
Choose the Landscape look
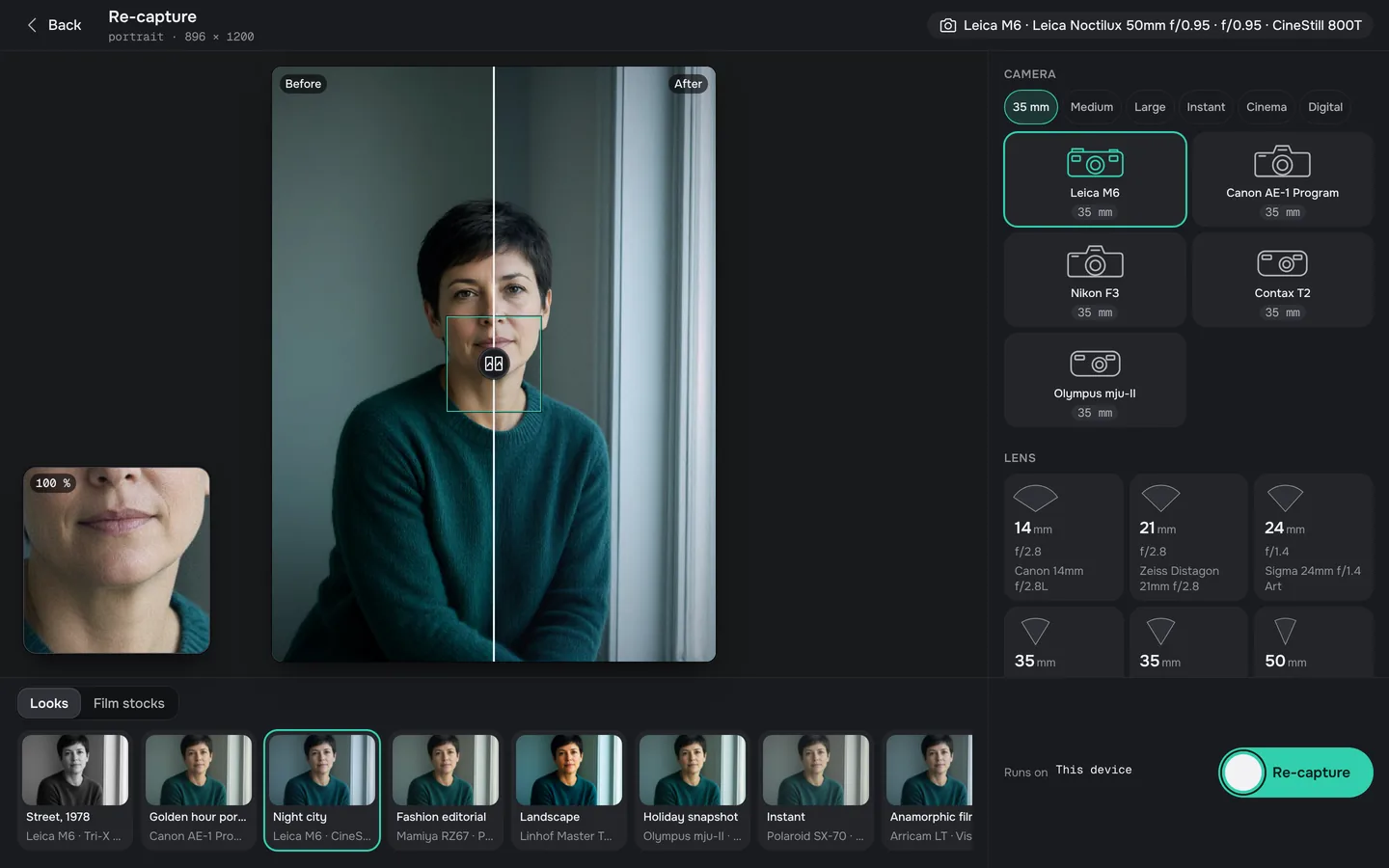click(569, 790)
